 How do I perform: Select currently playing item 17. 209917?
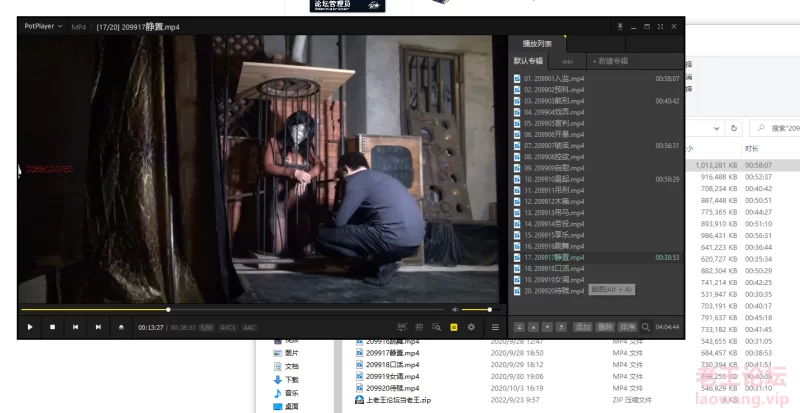(596, 257)
